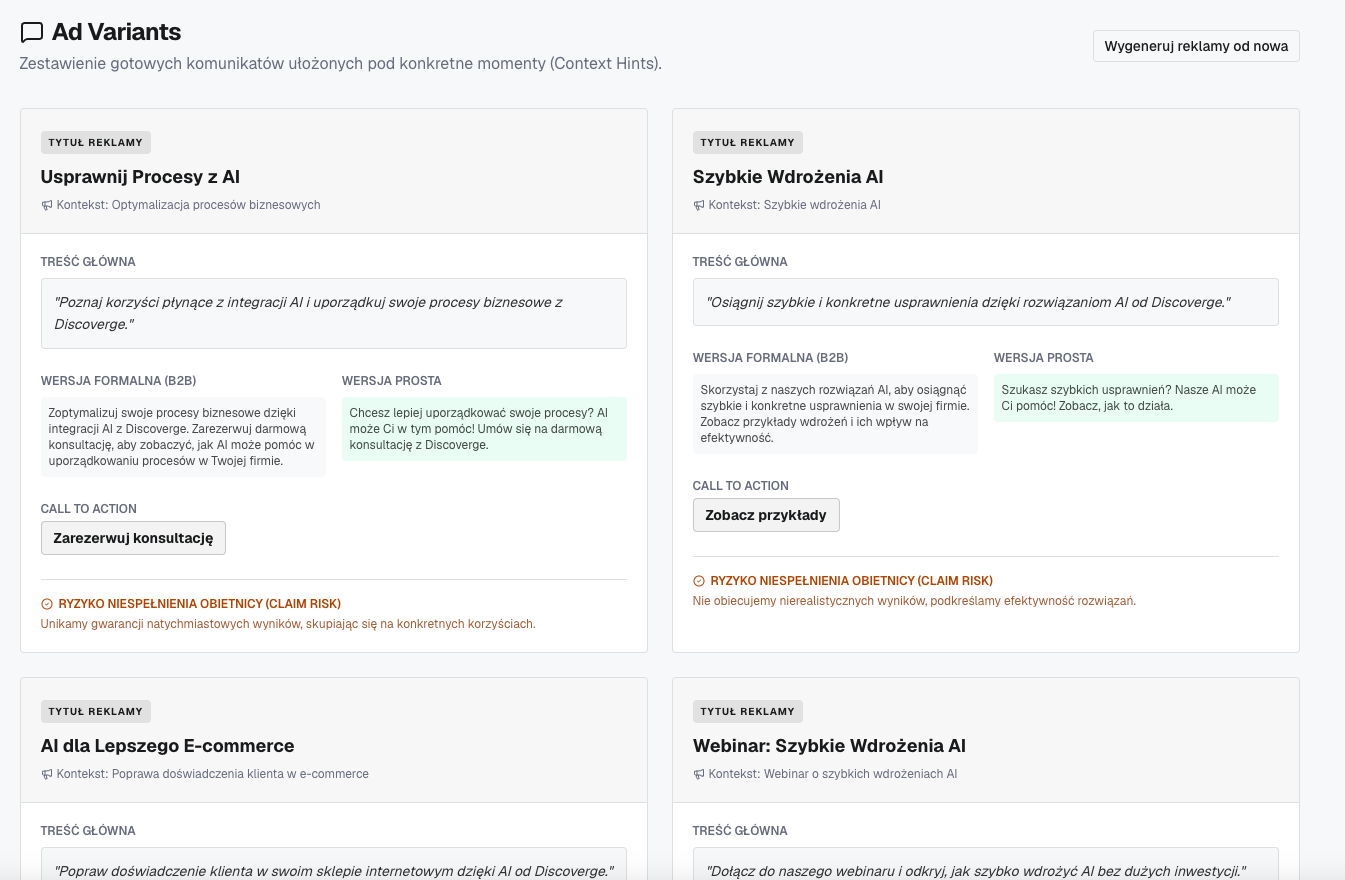This screenshot has height=880, width=1345.
Task: Click TYTUŁ REKLAMY badge above Szybkie Wdrożenia AI
Action: coord(748,142)
